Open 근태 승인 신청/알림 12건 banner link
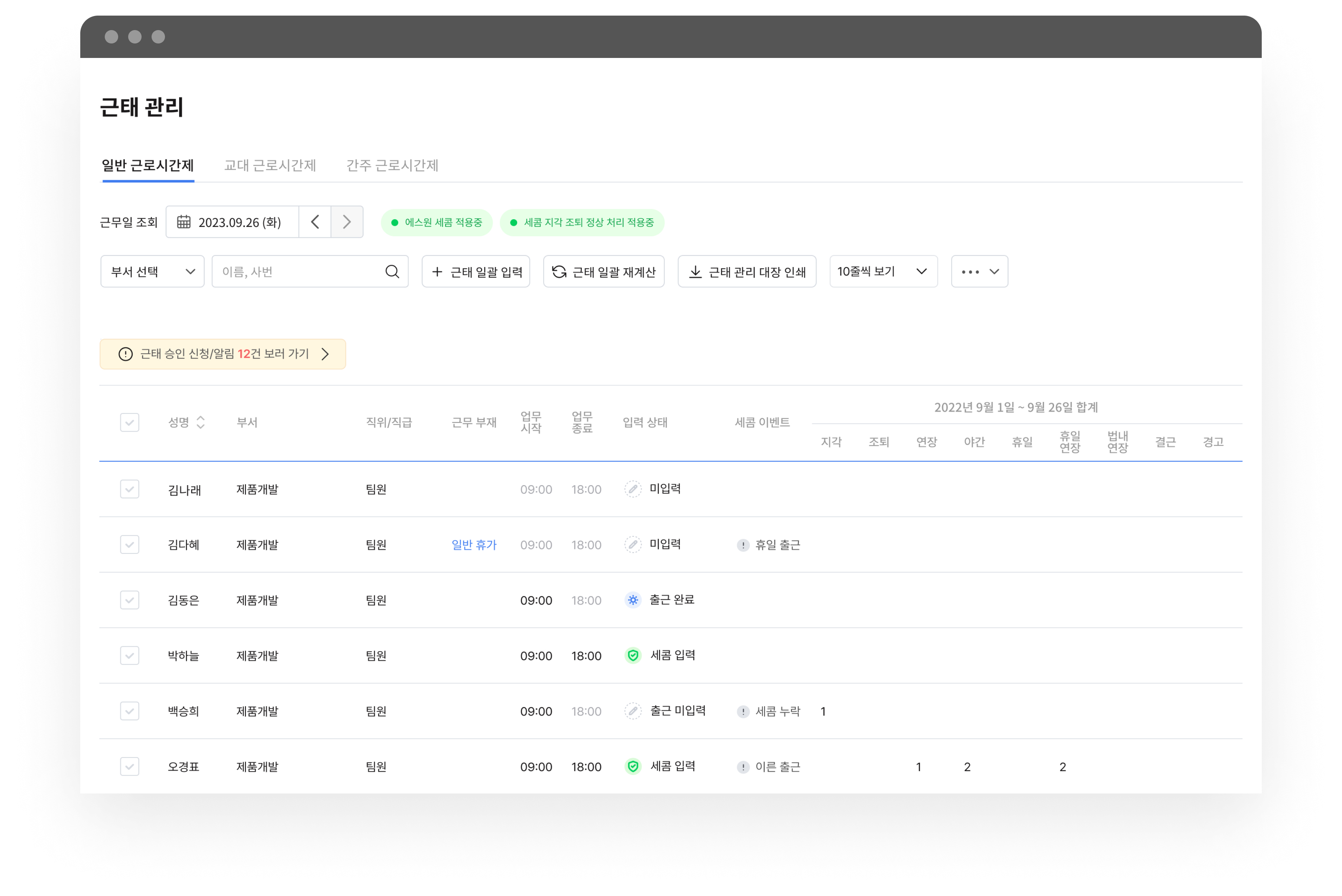The width and height of the screenshot is (1342, 896). [223, 354]
